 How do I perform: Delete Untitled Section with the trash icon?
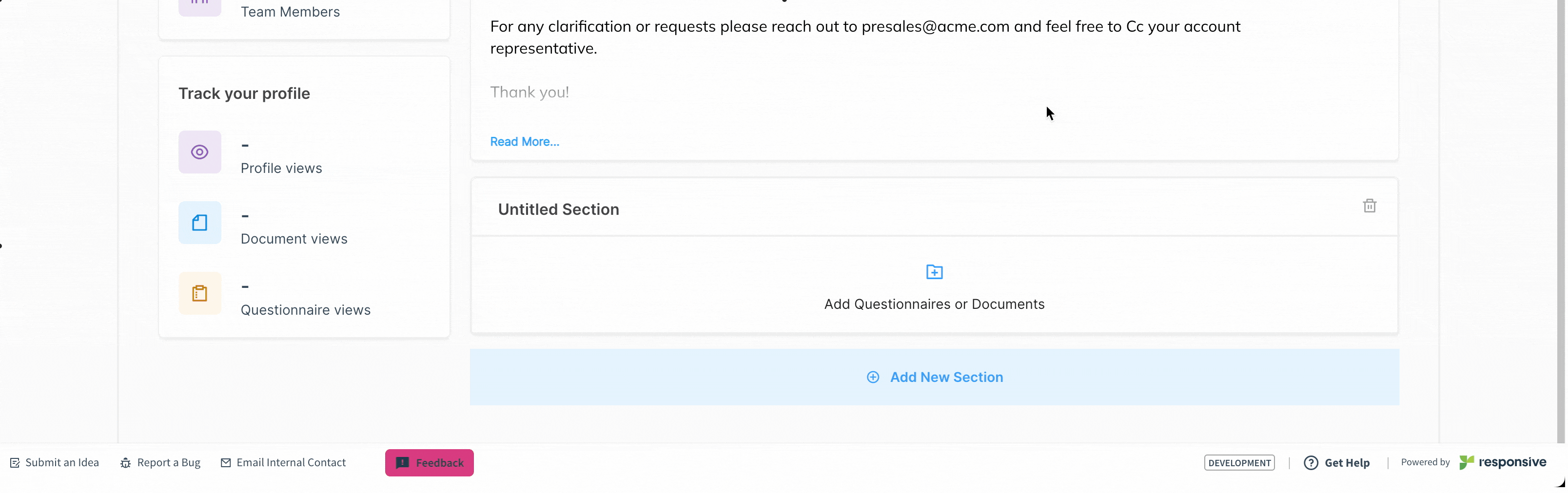point(1370,206)
